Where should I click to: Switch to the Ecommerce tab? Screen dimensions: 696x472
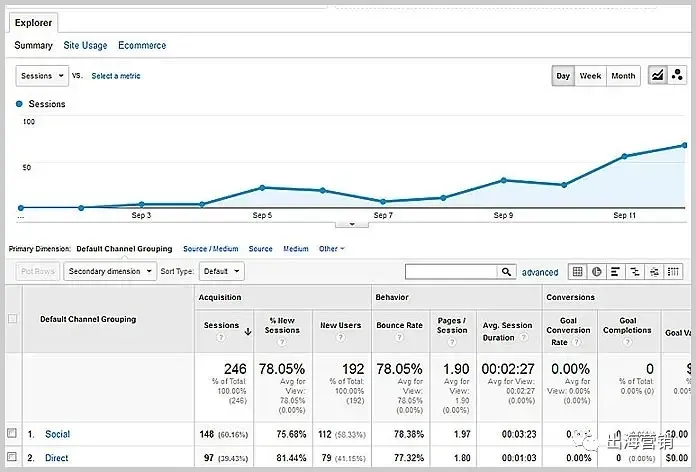[142, 45]
